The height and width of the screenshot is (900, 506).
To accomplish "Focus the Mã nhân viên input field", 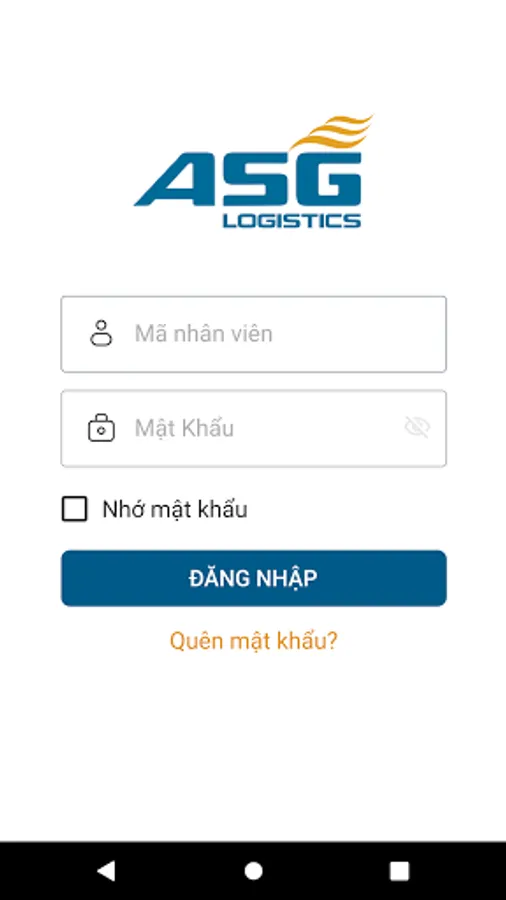I will point(254,334).
